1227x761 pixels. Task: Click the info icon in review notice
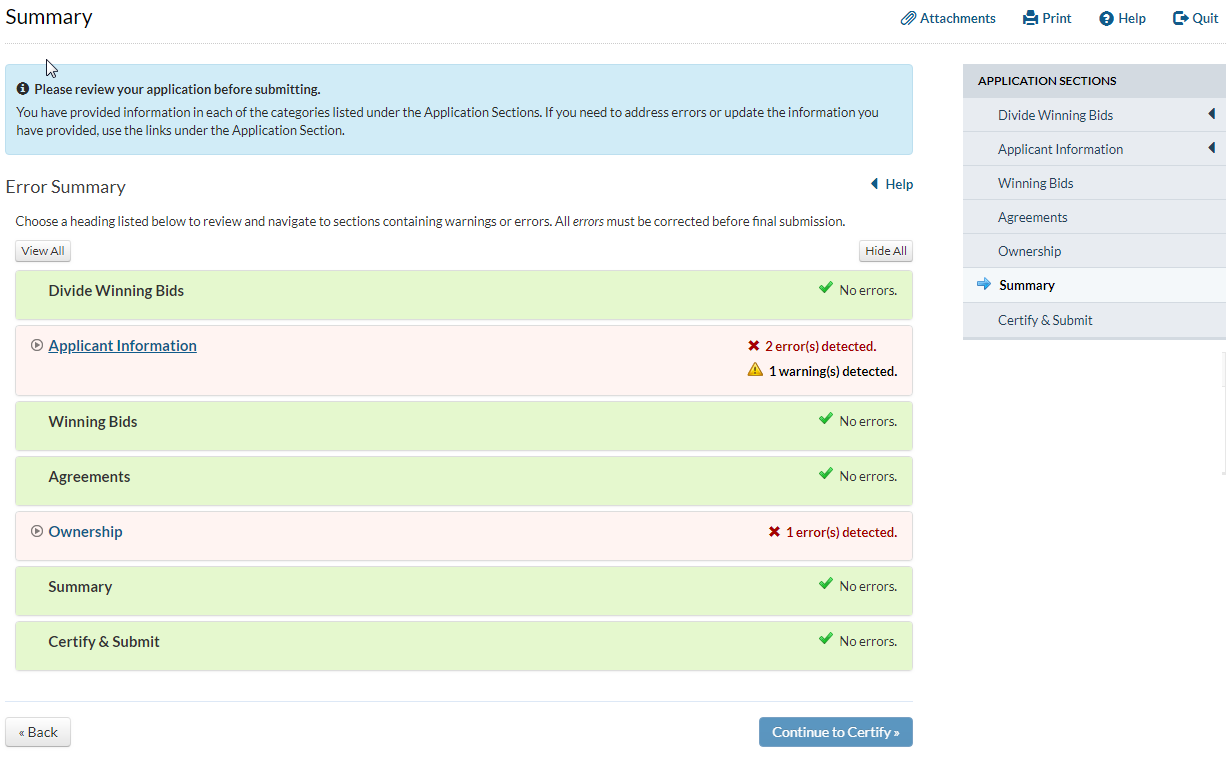[x=23, y=89]
